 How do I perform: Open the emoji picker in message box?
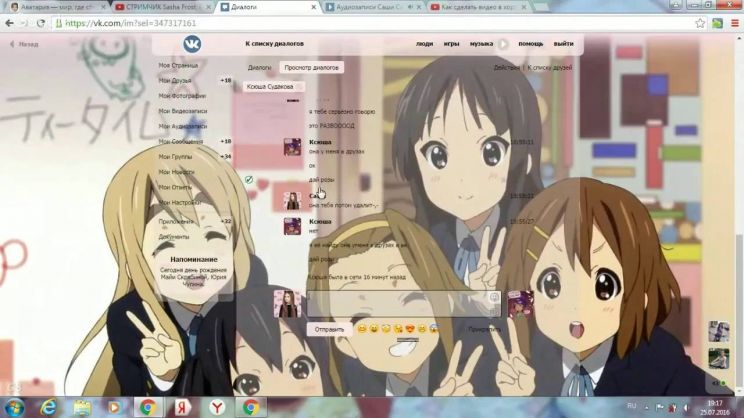click(x=493, y=297)
